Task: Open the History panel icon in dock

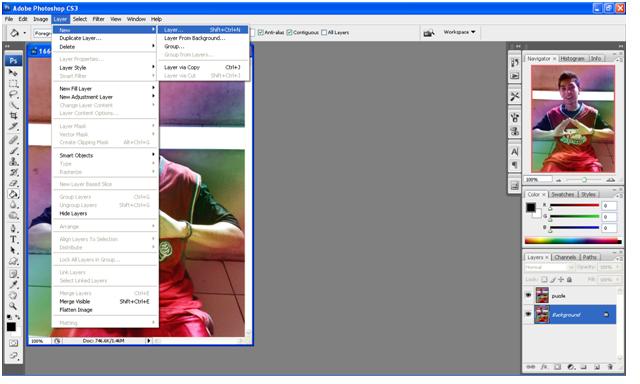Action: [515, 62]
